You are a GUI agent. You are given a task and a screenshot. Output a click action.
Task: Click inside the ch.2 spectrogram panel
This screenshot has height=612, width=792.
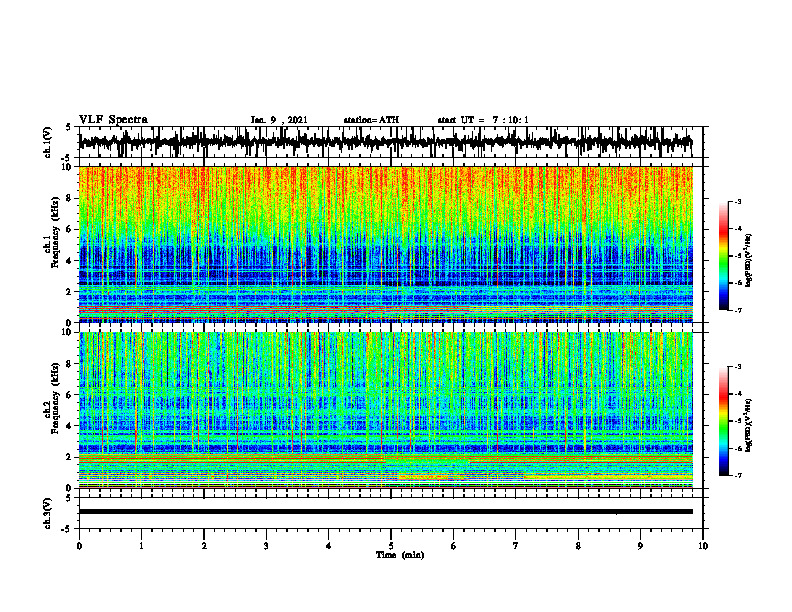pyautogui.click(x=385, y=410)
